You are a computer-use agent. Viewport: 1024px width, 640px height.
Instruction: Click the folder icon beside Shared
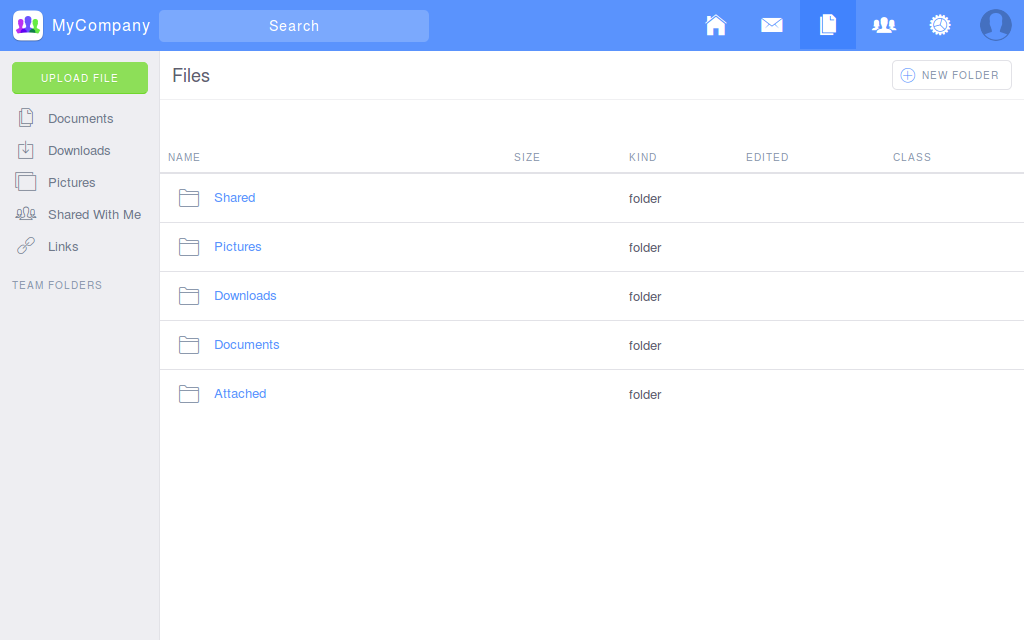click(189, 198)
